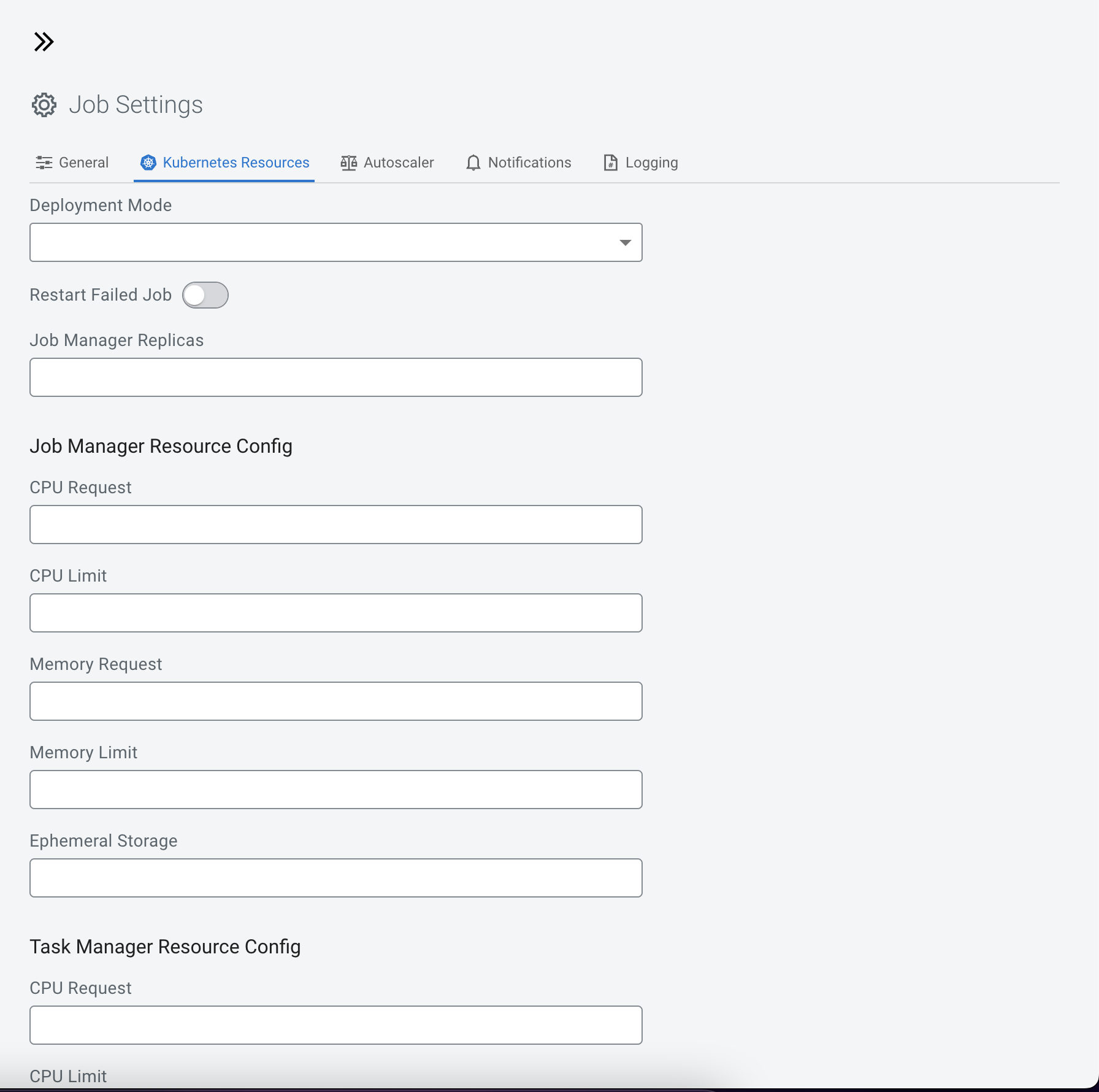Screen dimensions: 1099x1092
Task: Click the General tab sliders icon
Action: pos(44,163)
